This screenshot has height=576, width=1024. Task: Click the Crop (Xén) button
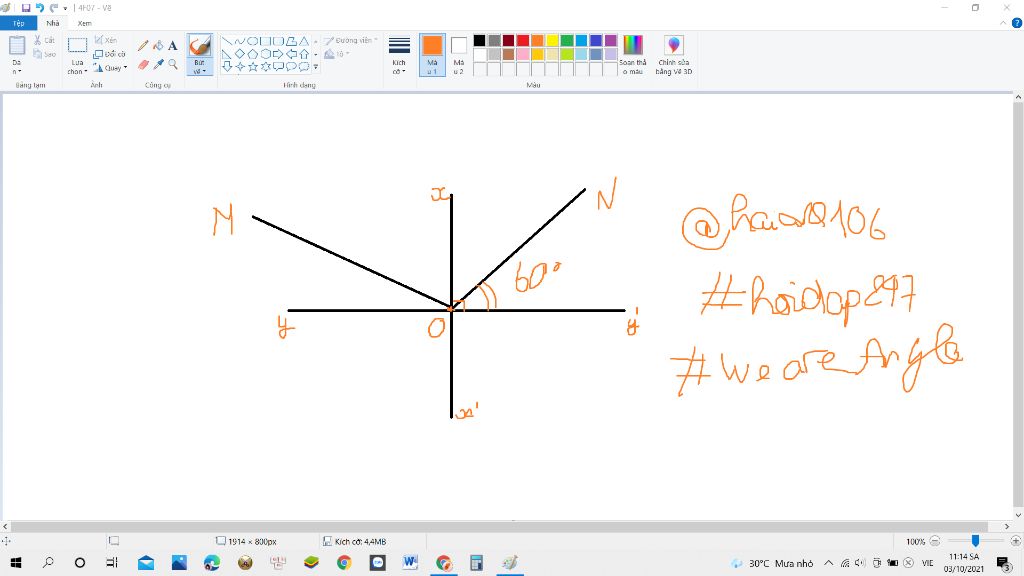click(106, 40)
